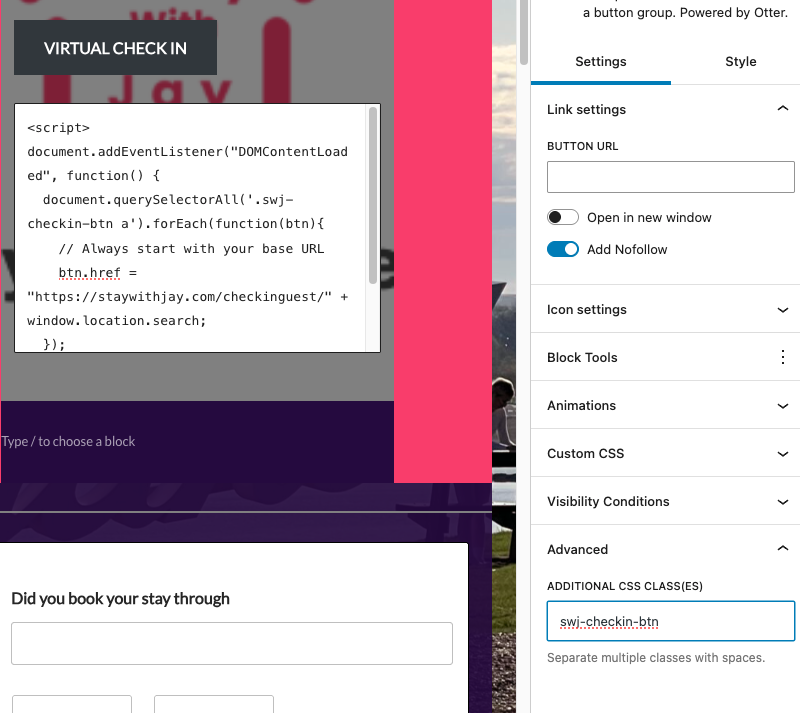800x713 pixels.
Task: Click the Did you book your stay field
Action: (x=231, y=643)
